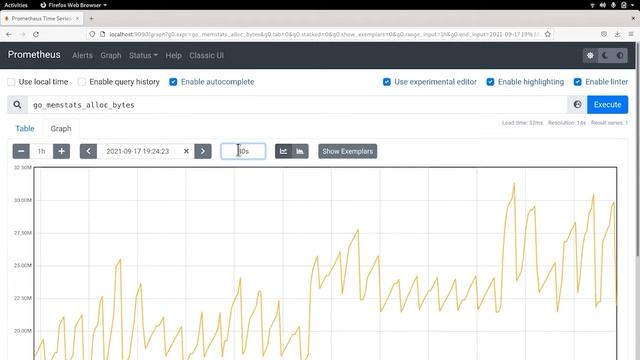This screenshot has height=360, width=640.
Task: Click the Pocket save icon
Action: click(604, 34)
